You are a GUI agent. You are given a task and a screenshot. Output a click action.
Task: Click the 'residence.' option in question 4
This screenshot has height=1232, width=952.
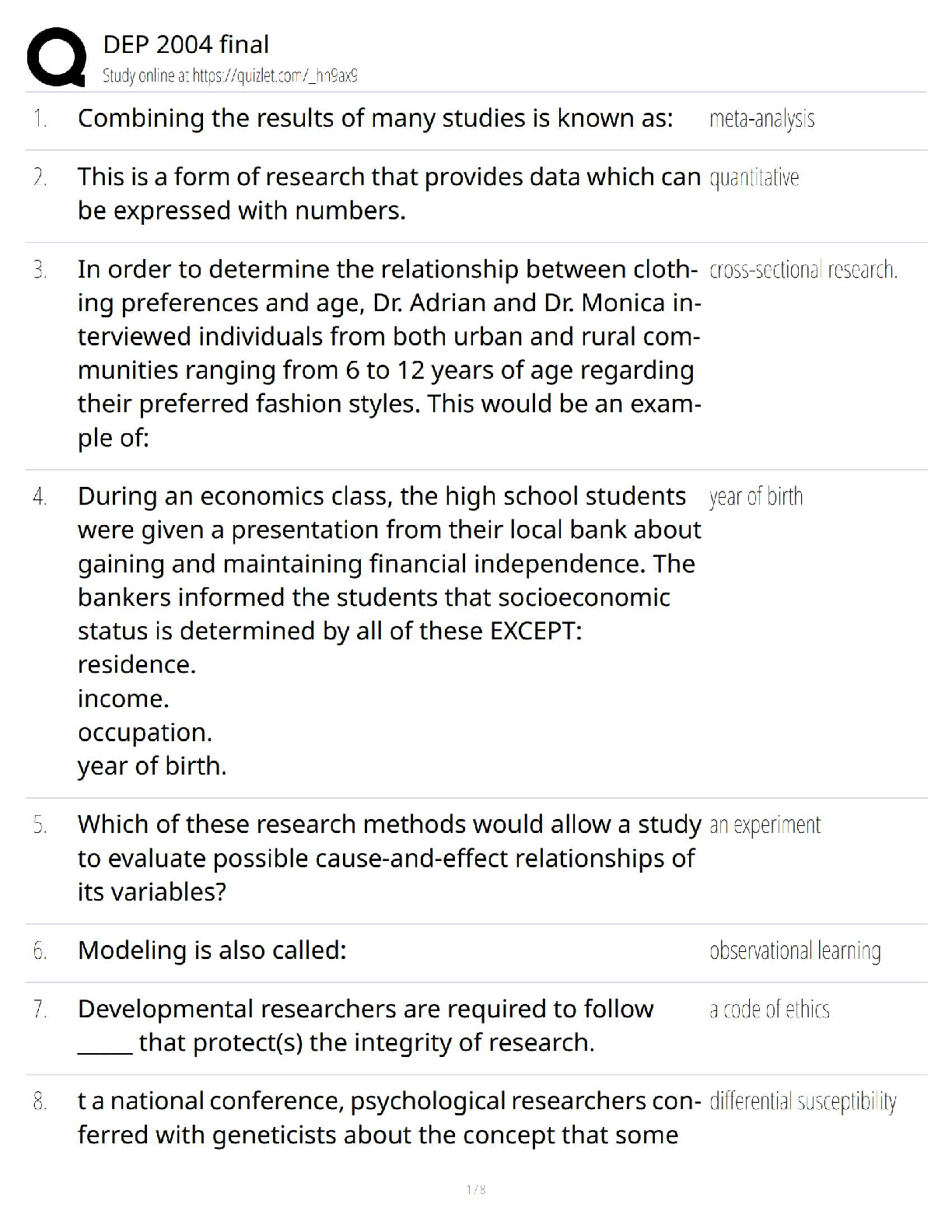pyautogui.click(x=137, y=665)
